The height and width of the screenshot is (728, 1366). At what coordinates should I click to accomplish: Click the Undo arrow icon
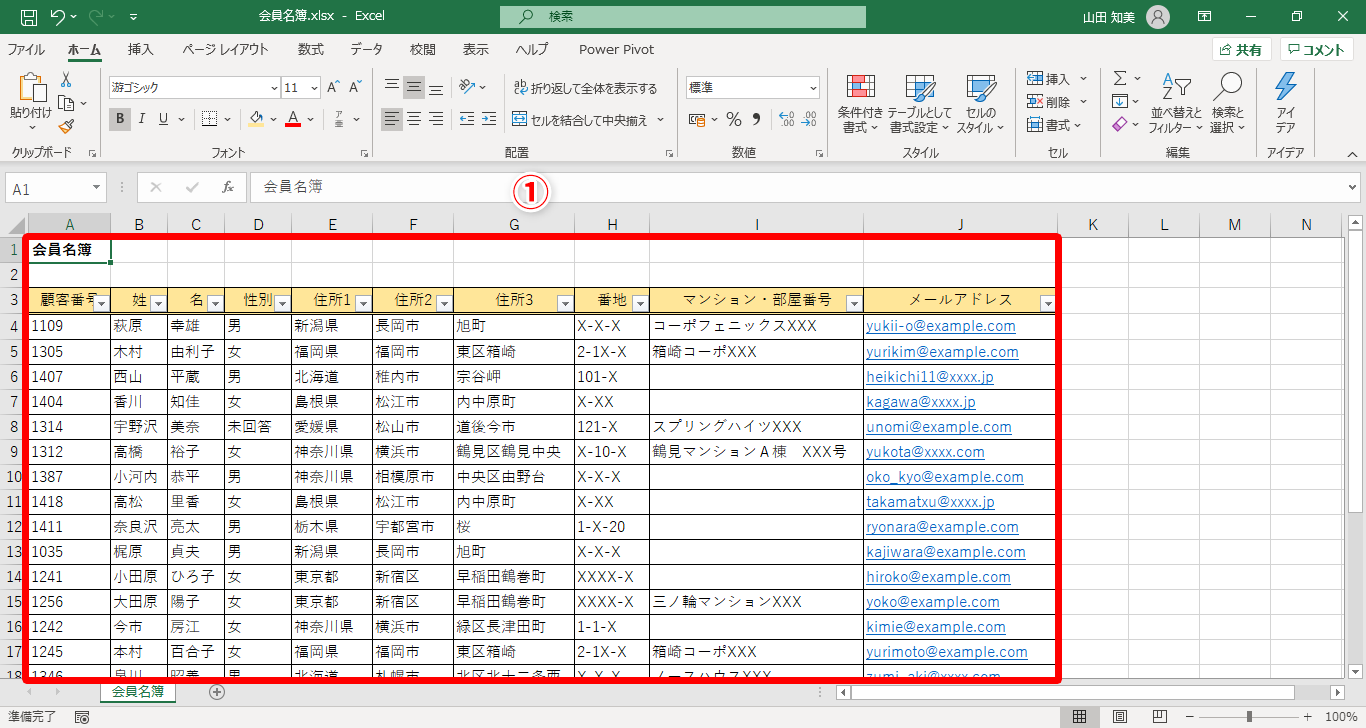(58, 16)
